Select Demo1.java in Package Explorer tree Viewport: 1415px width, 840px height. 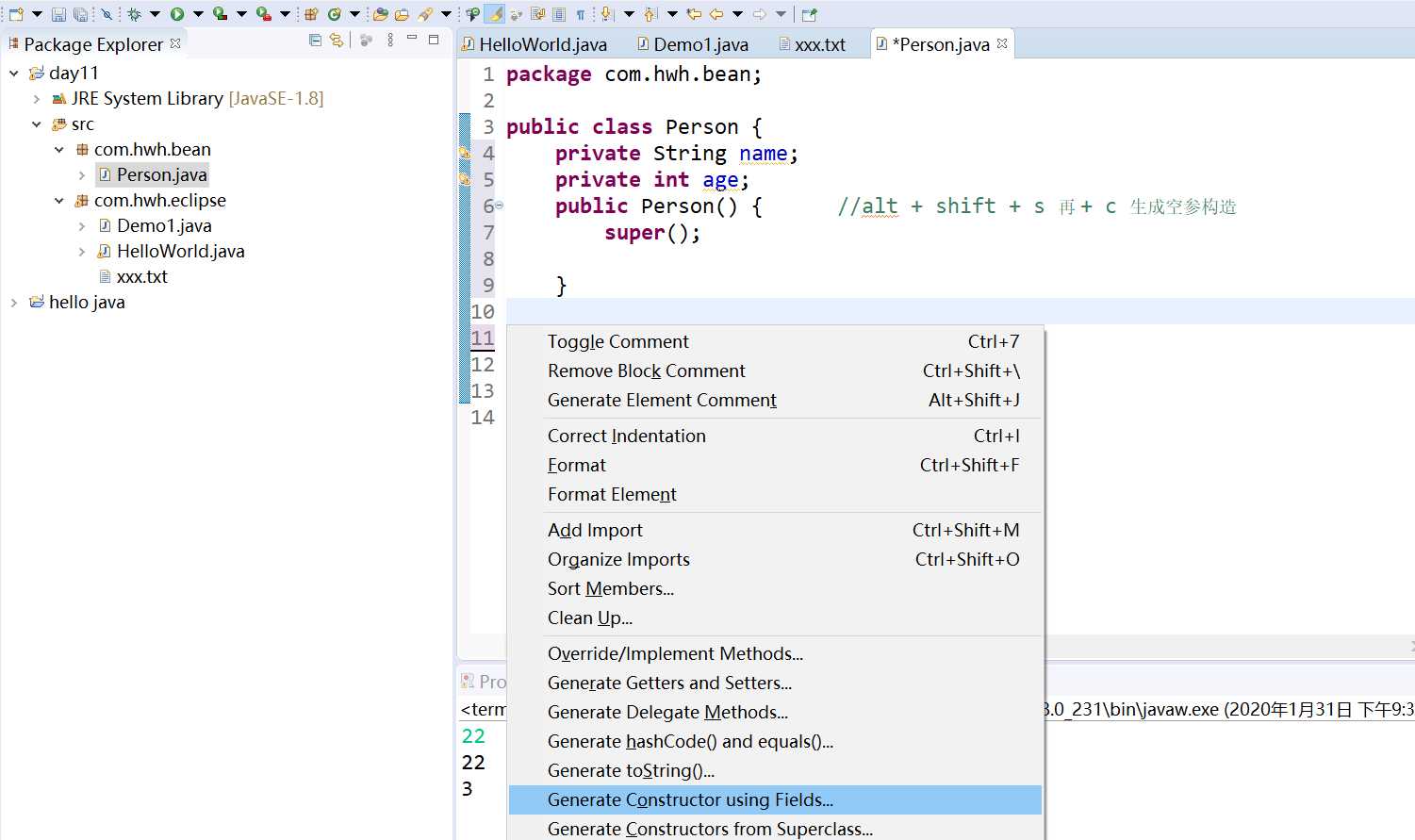164,226
